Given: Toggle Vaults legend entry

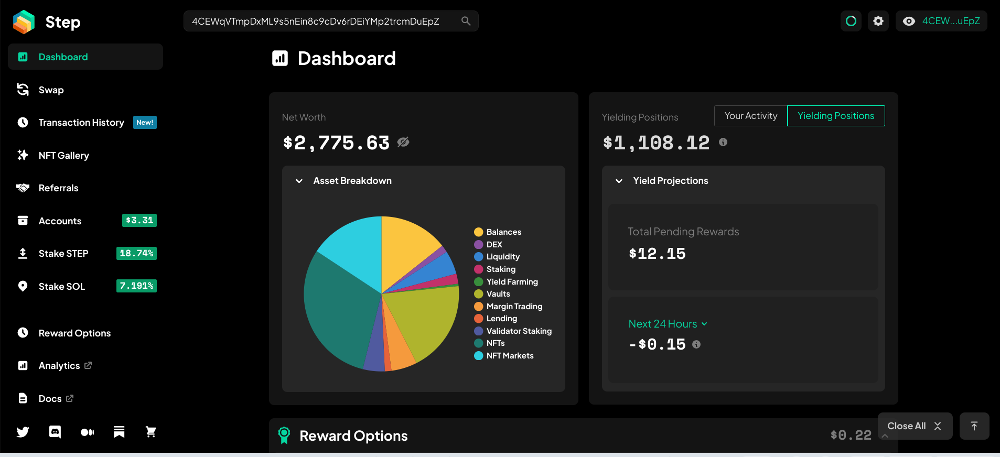Looking at the screenshot, I should coord(492,294).
